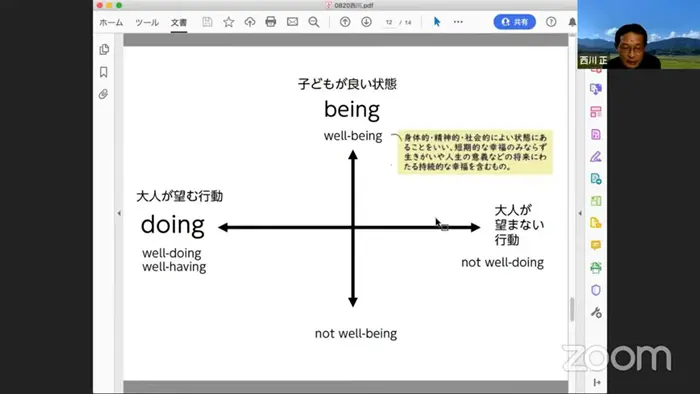Open the attachments paperclip panel
The height and width of the screenshot is (394, 700).
(x=104, y=94)
